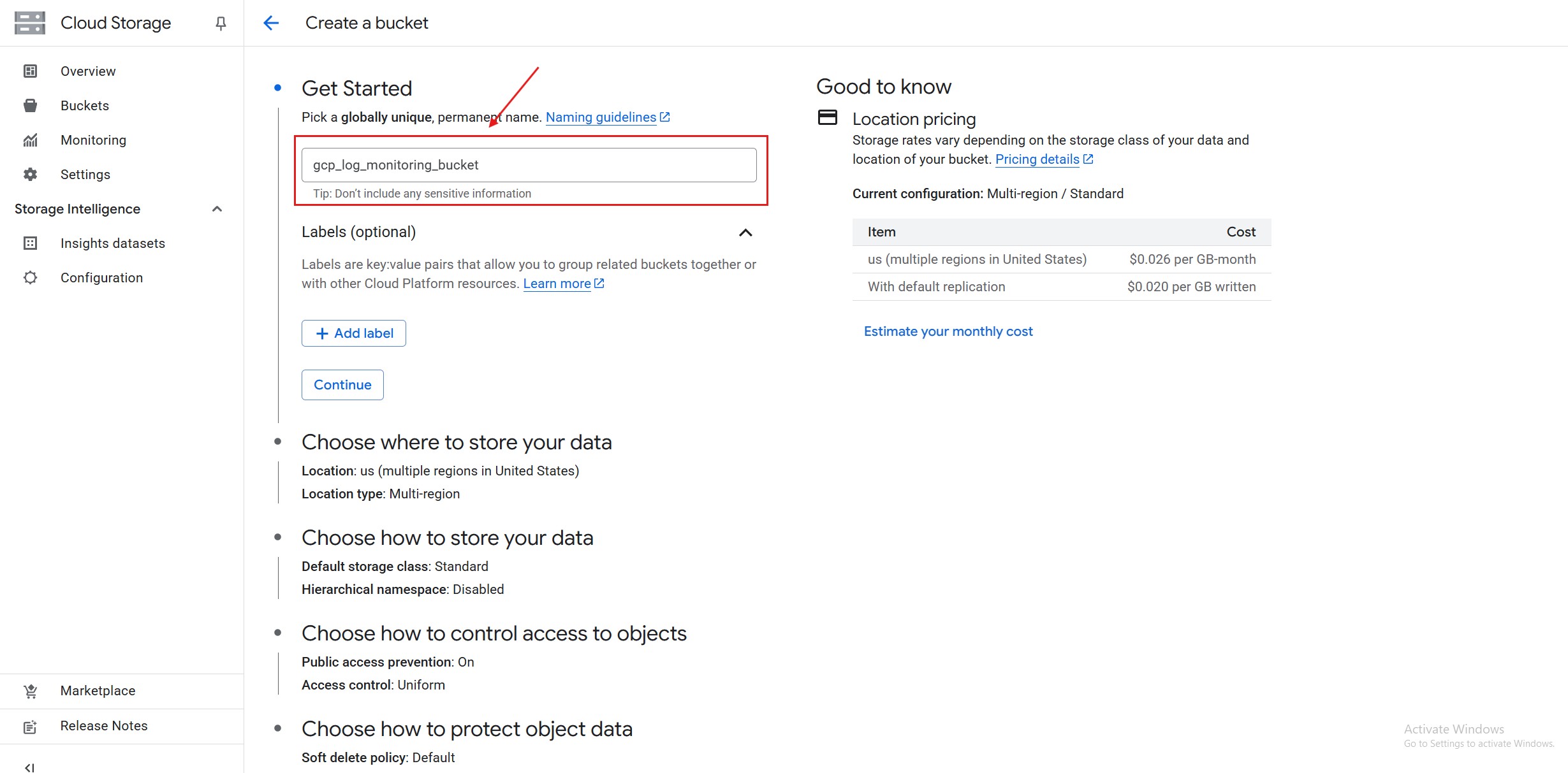Click the Insights datasets icon
1568x773 pixels.
pyautogui.click(x=30, y=243)
